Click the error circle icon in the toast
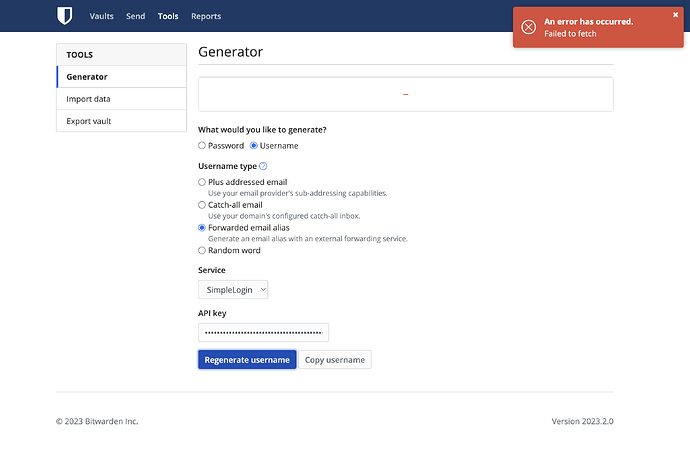Viewport: 690px width, 465px height. tap(529, 27)
